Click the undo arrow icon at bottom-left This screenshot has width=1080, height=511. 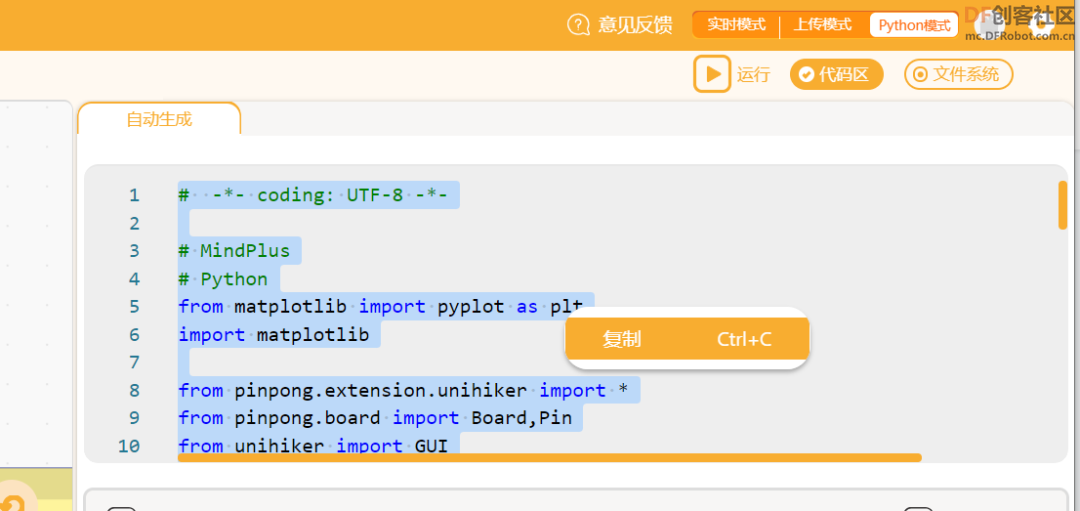tap(14, 503)
